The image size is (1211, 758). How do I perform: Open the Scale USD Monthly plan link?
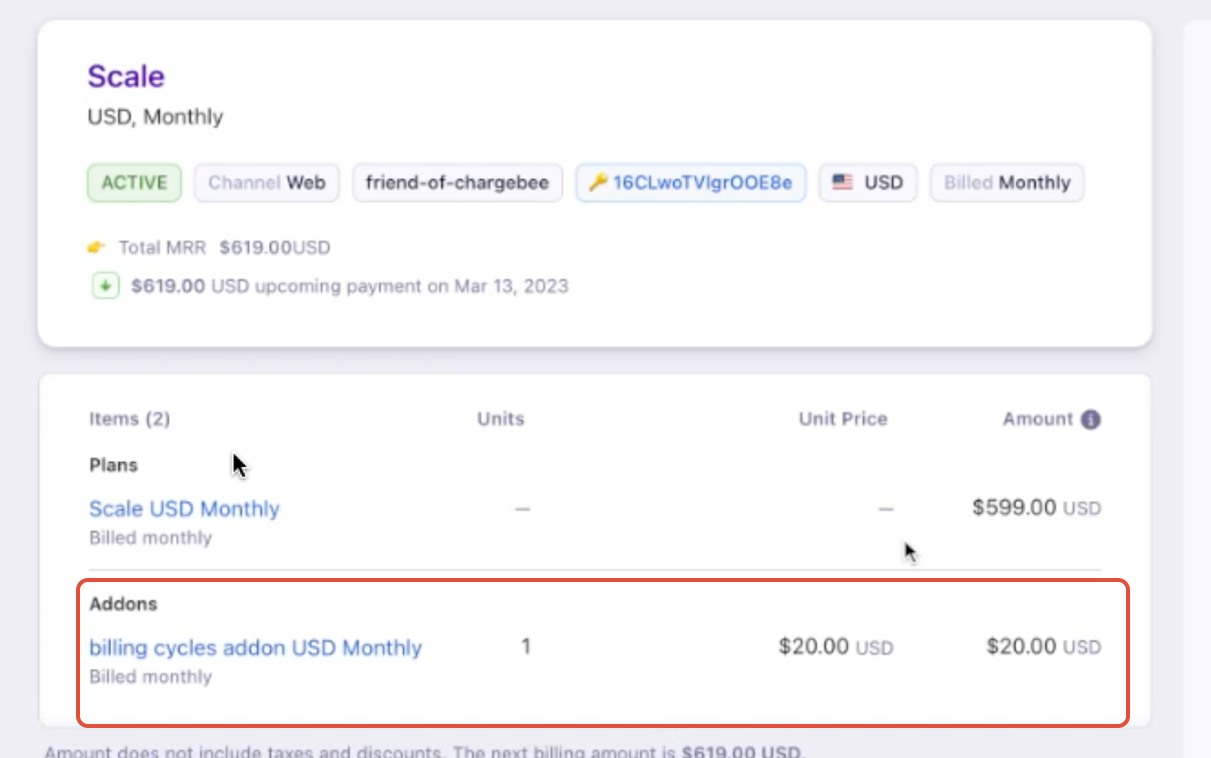[184, 509]
